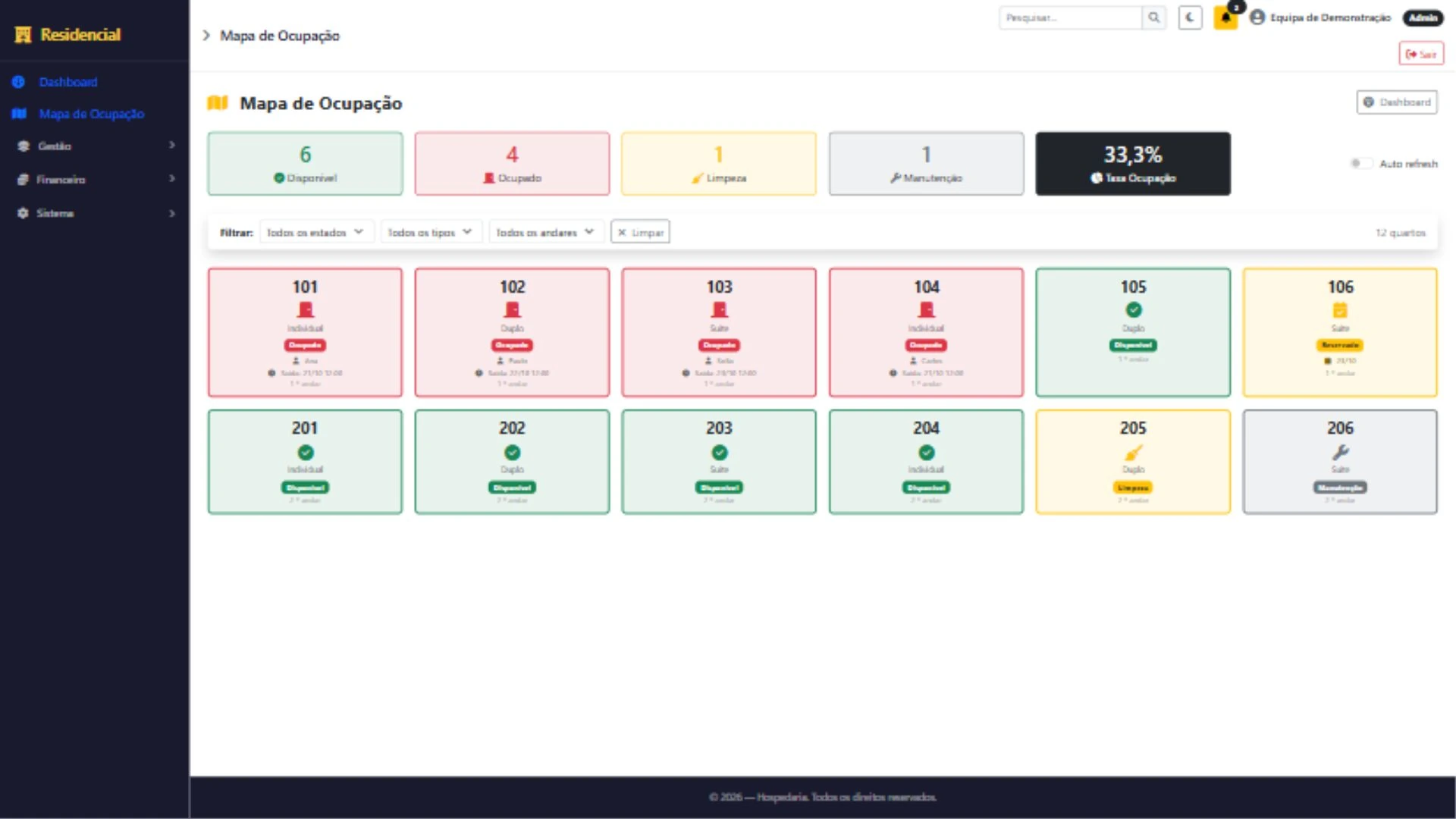Expand the Gestão sidebar menu

95,146
